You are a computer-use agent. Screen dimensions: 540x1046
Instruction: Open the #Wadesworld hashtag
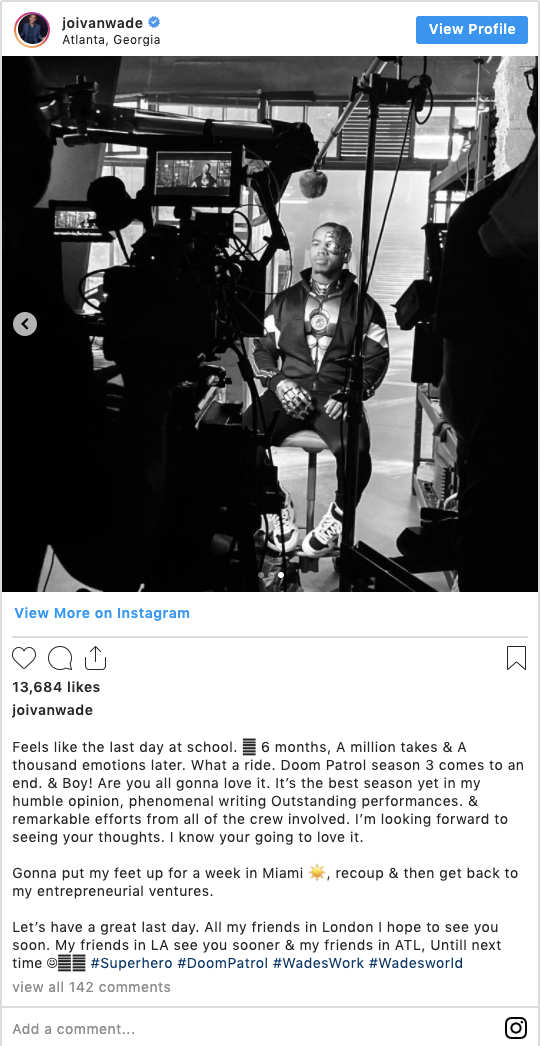(x=416, y=963)
